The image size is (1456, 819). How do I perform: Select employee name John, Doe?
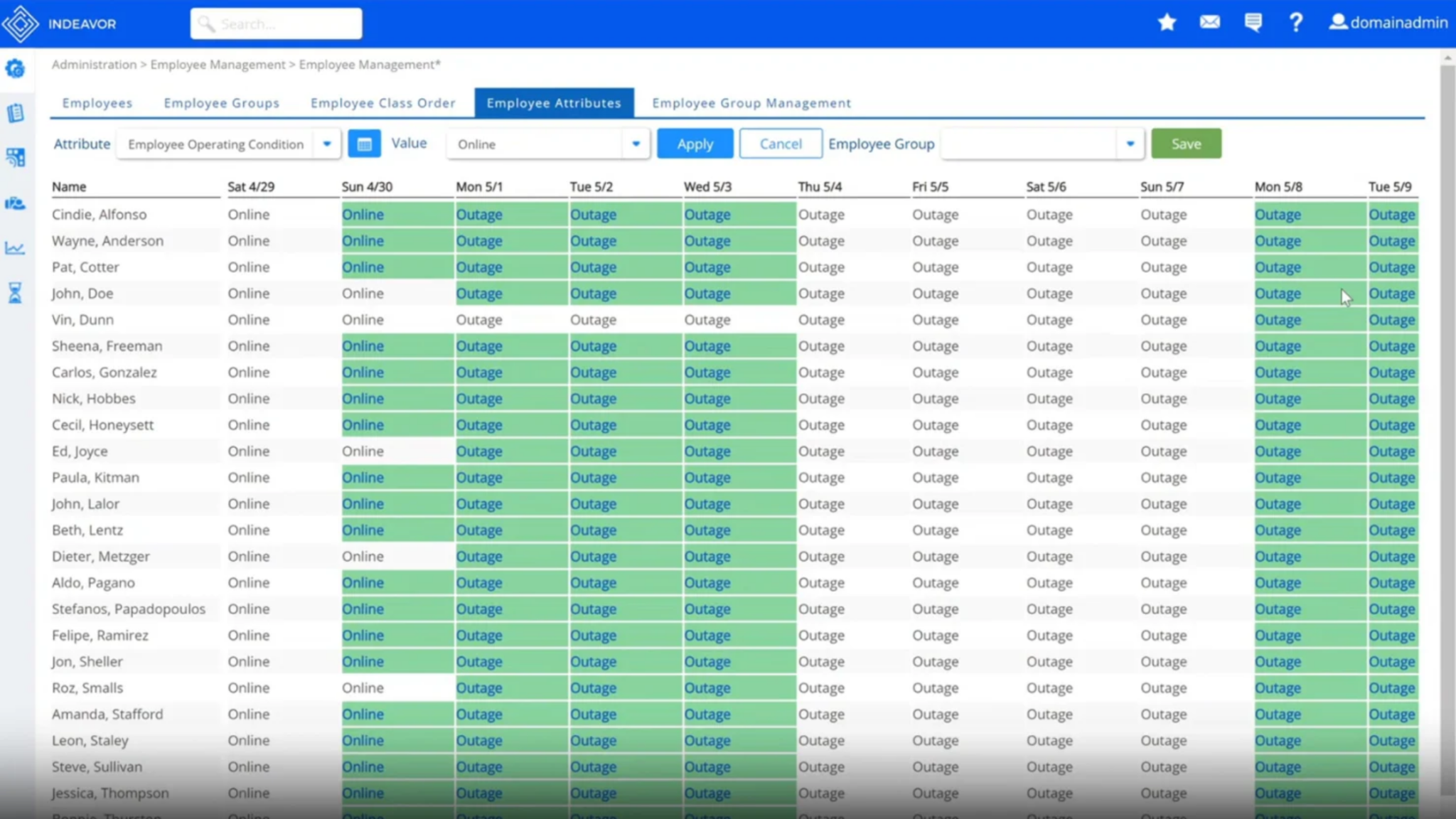coord(82,294)
